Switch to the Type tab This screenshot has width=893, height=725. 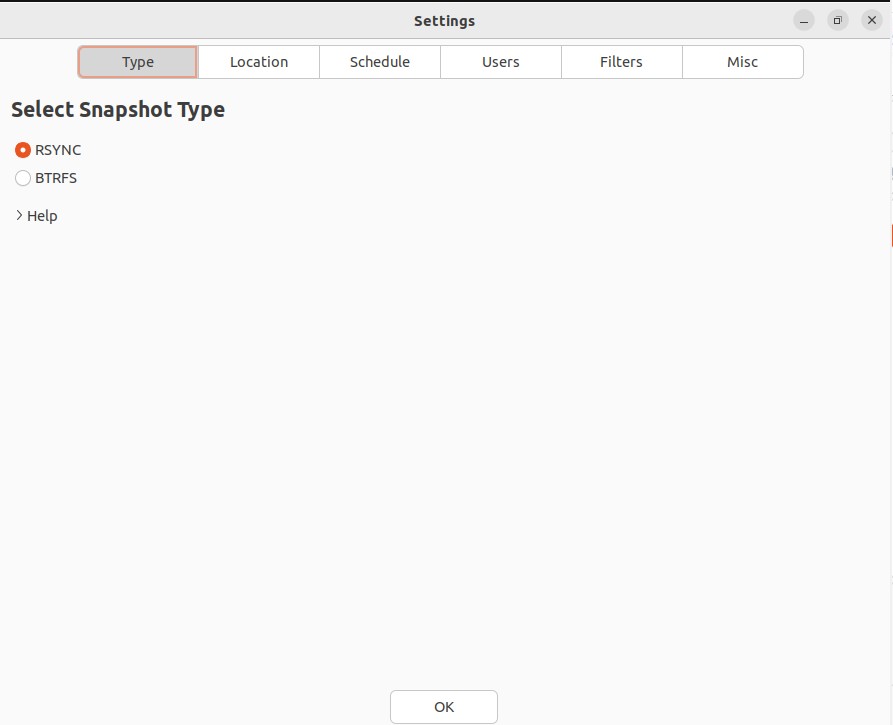(138, 62)
